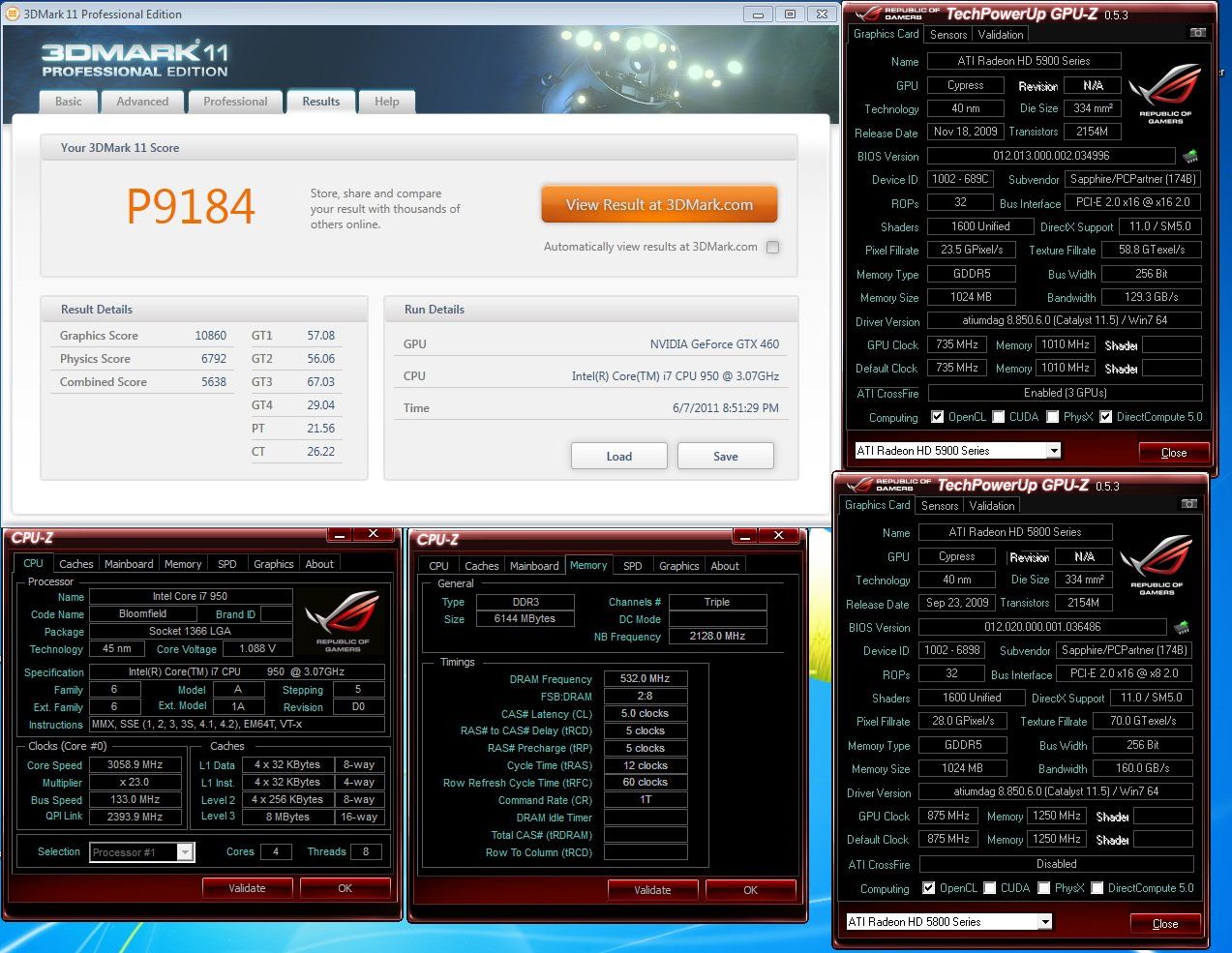Click GPU Clock 875 MHz in HD 5800 GPU-Z
The height and width of the screenshot is (953, 1232).
(948, 816)
